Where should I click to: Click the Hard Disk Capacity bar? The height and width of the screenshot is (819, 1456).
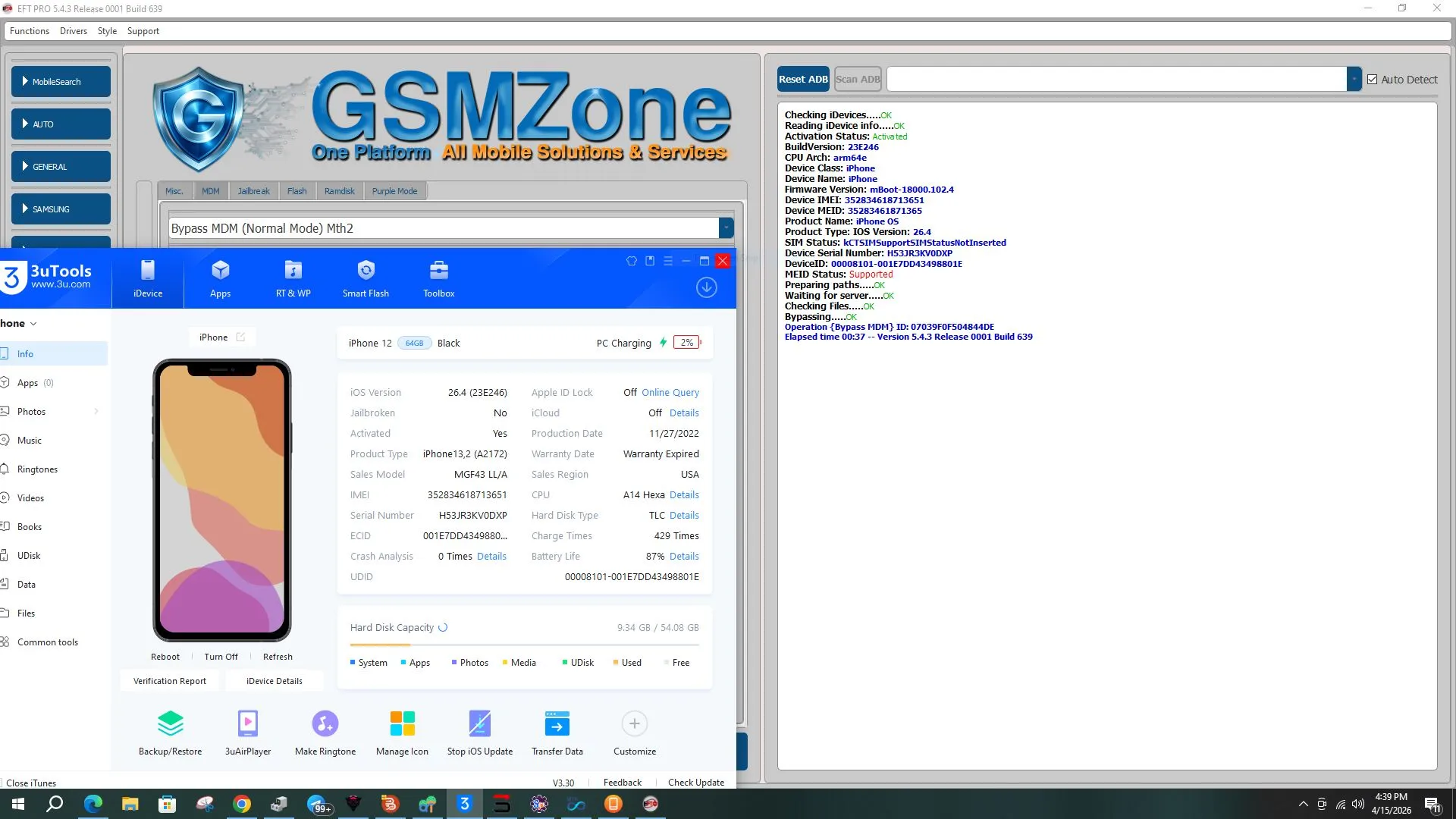(524, 645)
